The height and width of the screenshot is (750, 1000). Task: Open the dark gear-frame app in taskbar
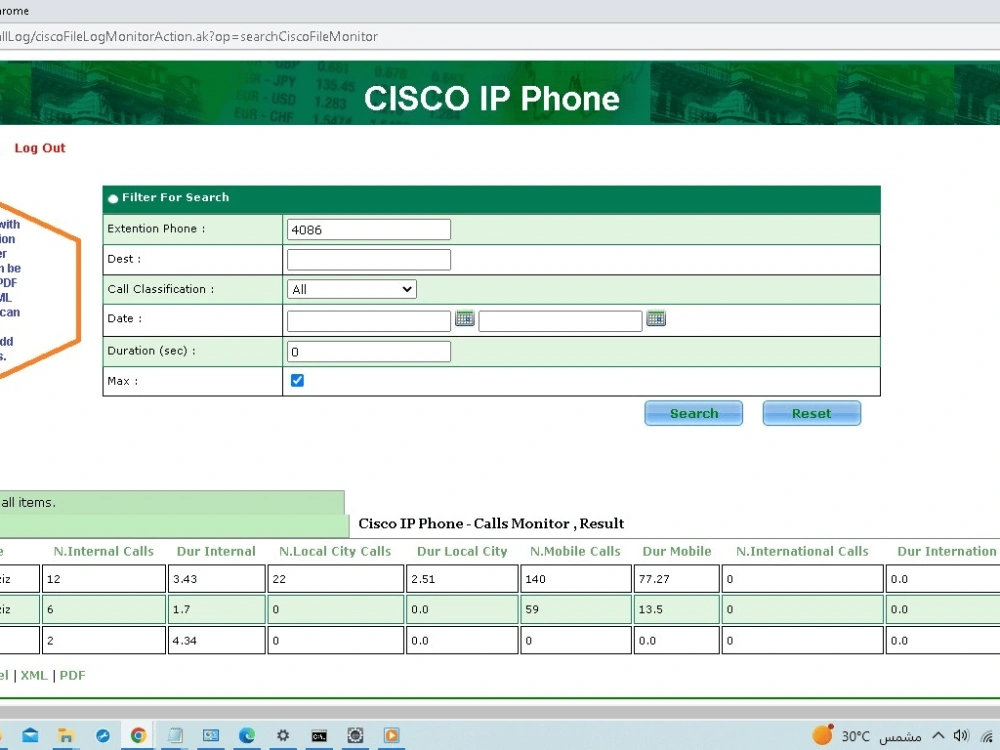tap(355, 735)
